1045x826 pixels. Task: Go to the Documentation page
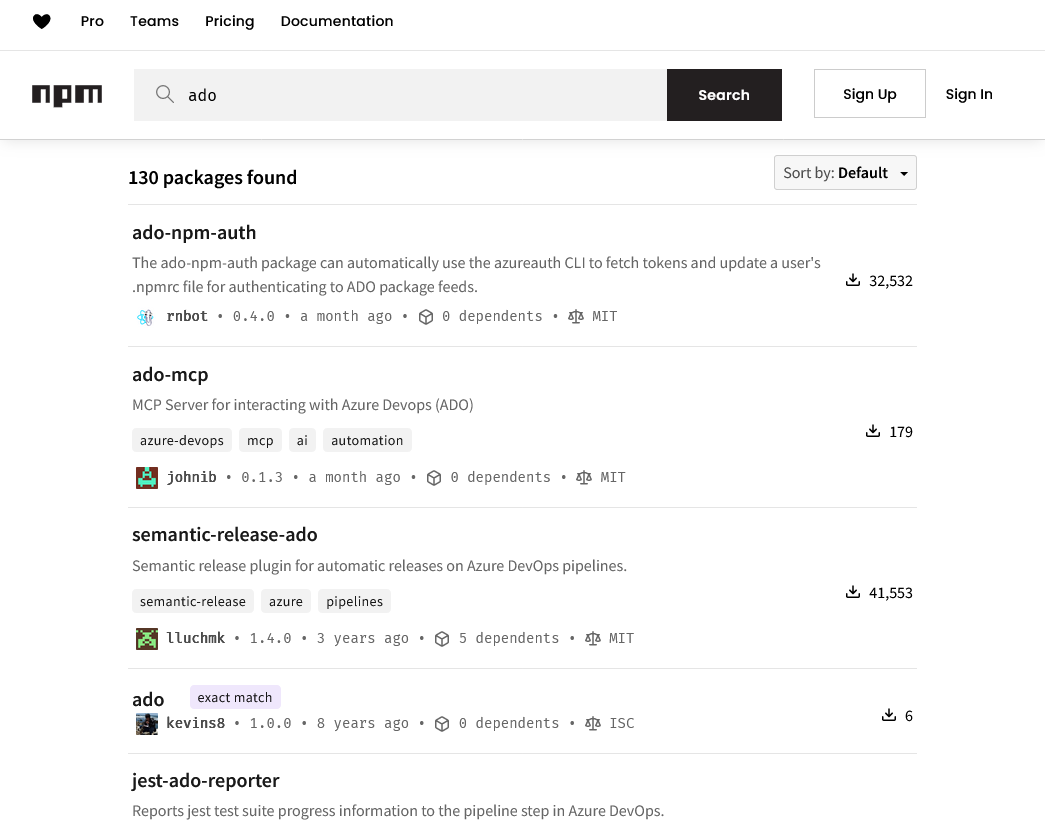click(337, 21)
